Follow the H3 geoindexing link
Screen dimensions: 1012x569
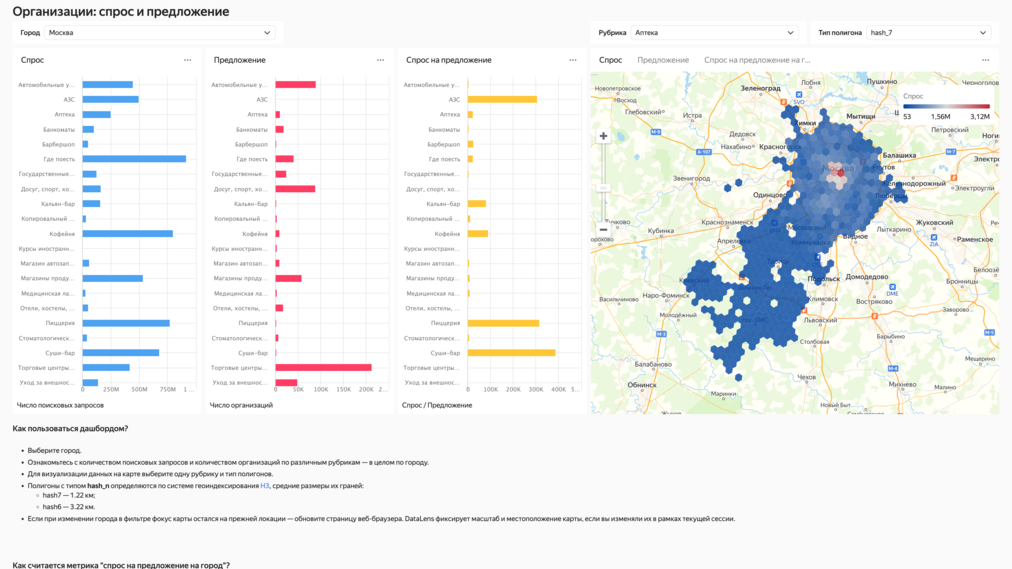265,486
